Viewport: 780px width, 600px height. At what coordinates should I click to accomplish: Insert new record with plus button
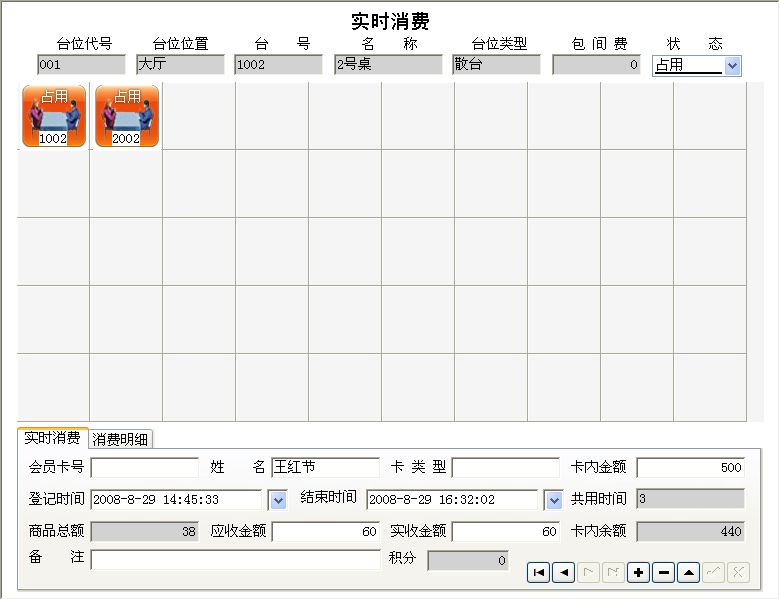[639, 573]
